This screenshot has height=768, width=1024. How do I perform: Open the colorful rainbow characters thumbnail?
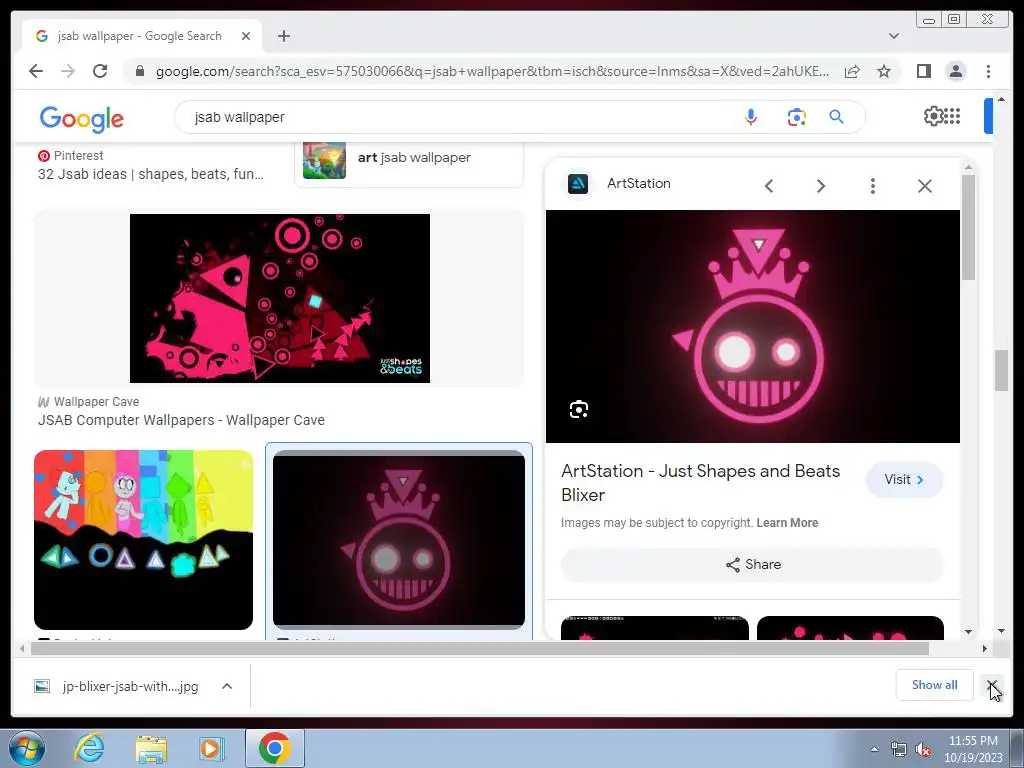coord(143,539)
